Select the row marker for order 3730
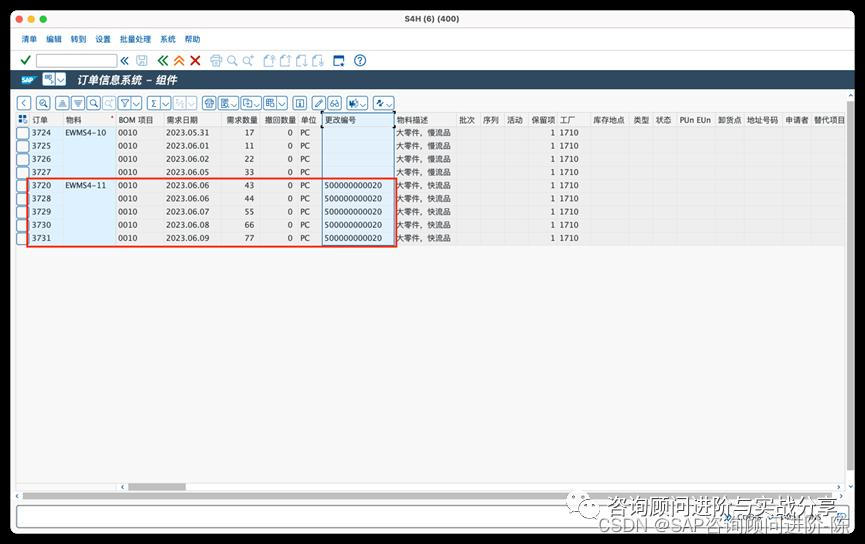Screen dimensions: 865x544 tap(22, 226)
